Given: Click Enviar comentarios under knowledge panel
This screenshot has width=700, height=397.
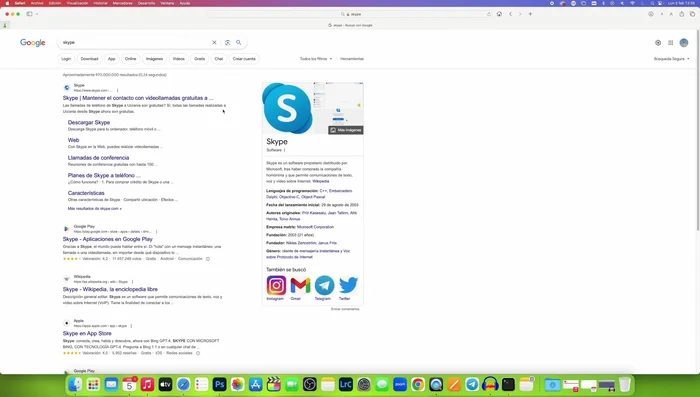Looking at the screenshot, I should (x=345, y=309).
